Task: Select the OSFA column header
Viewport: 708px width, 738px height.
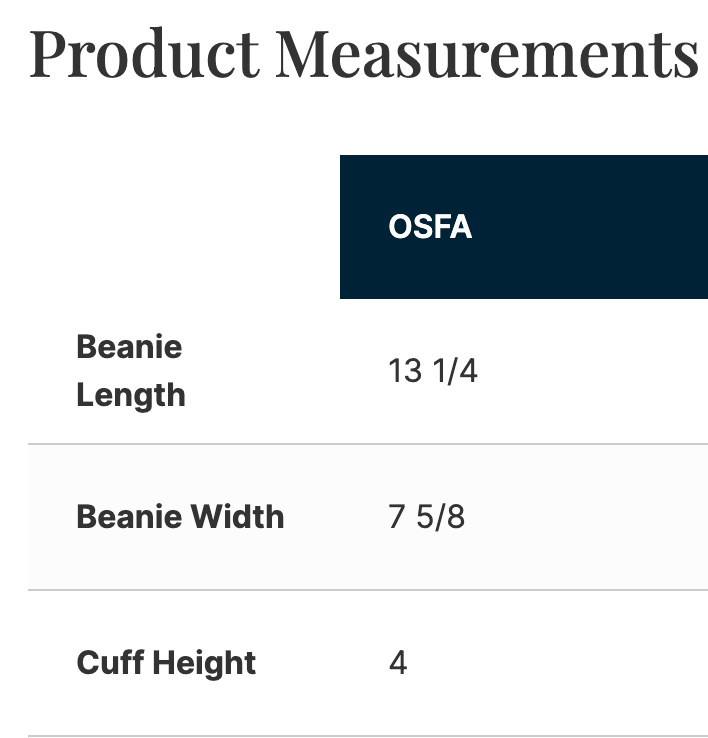Action: pos(430,227)
